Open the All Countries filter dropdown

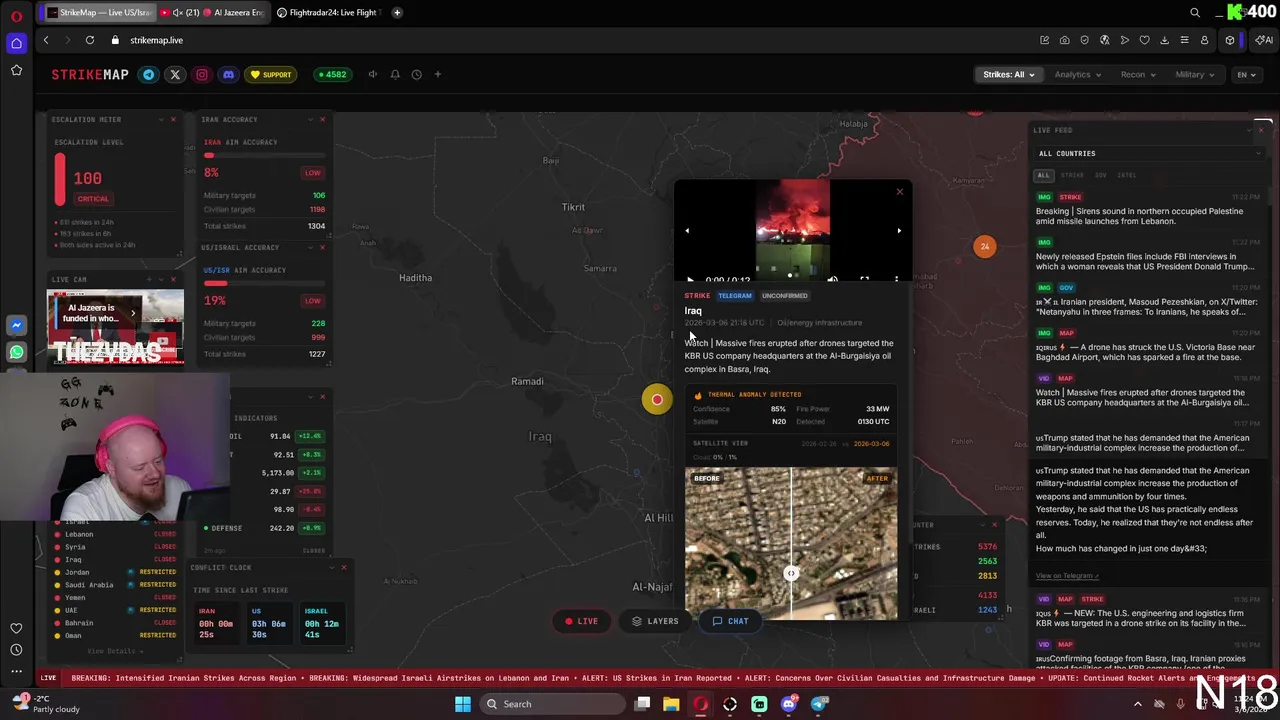pyautogui.click(x=1148, y=153)
